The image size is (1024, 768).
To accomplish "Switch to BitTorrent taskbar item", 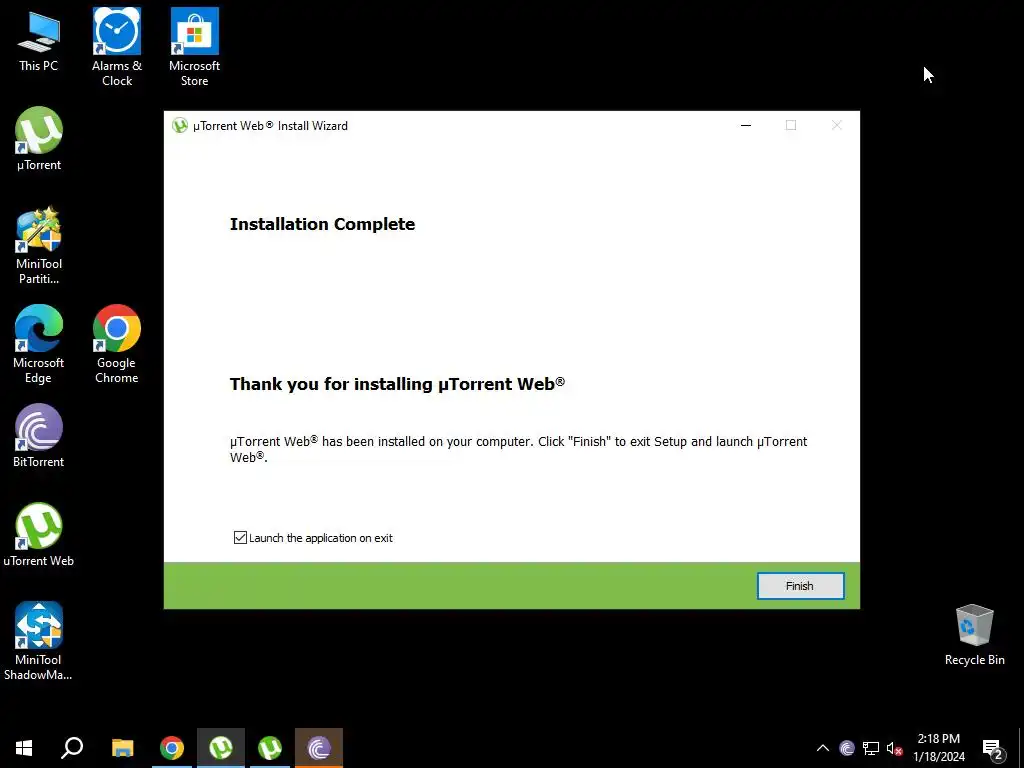I will coord(319,748).
